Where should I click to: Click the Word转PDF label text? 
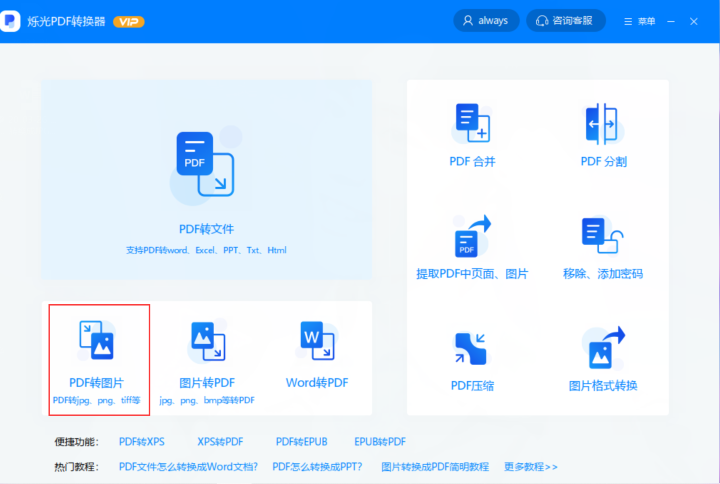(317, 383)
